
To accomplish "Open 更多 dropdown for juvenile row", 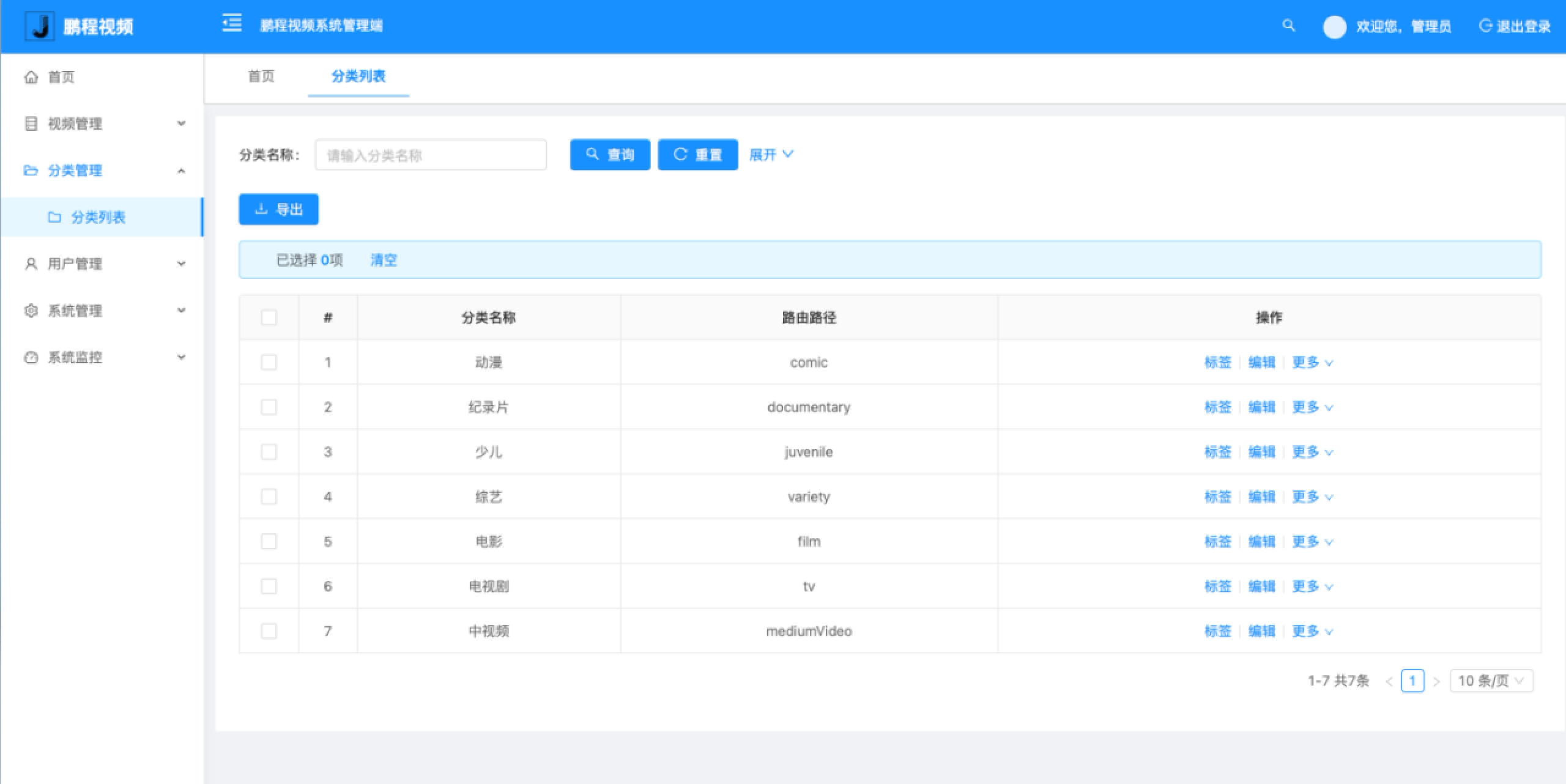I will (x=1312, y=452).
